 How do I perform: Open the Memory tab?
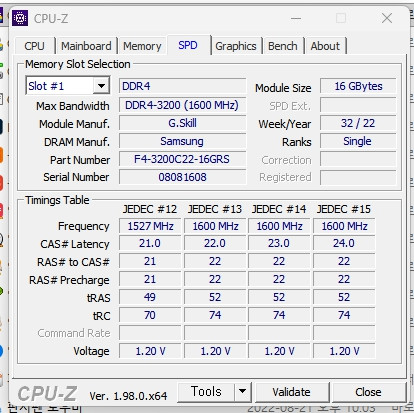pos(142,46)
